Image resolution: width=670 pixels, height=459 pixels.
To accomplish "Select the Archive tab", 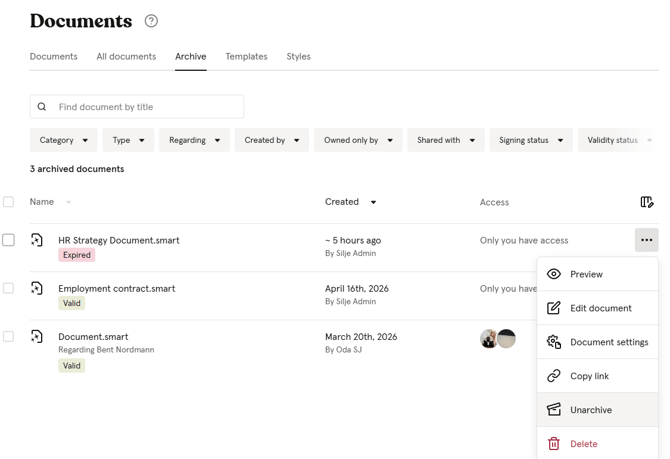I will (191, 56).
